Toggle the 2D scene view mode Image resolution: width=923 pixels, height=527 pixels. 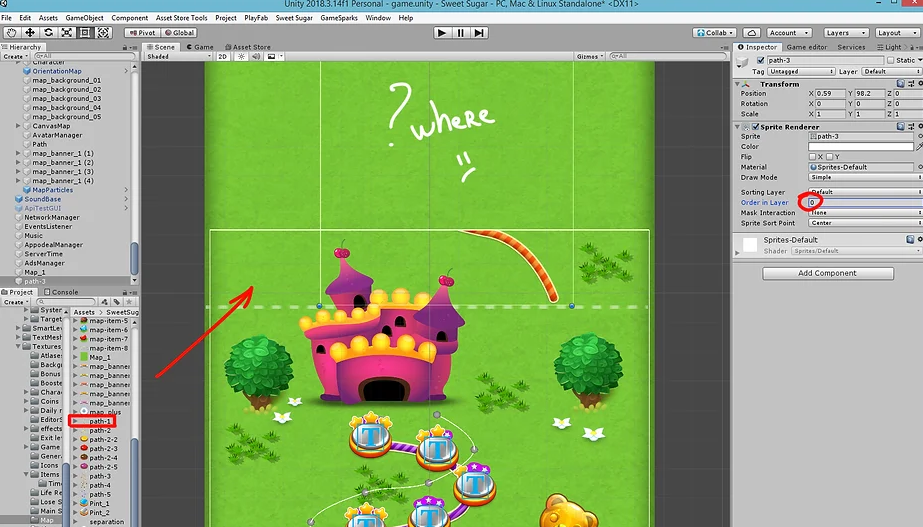[223, 57]
